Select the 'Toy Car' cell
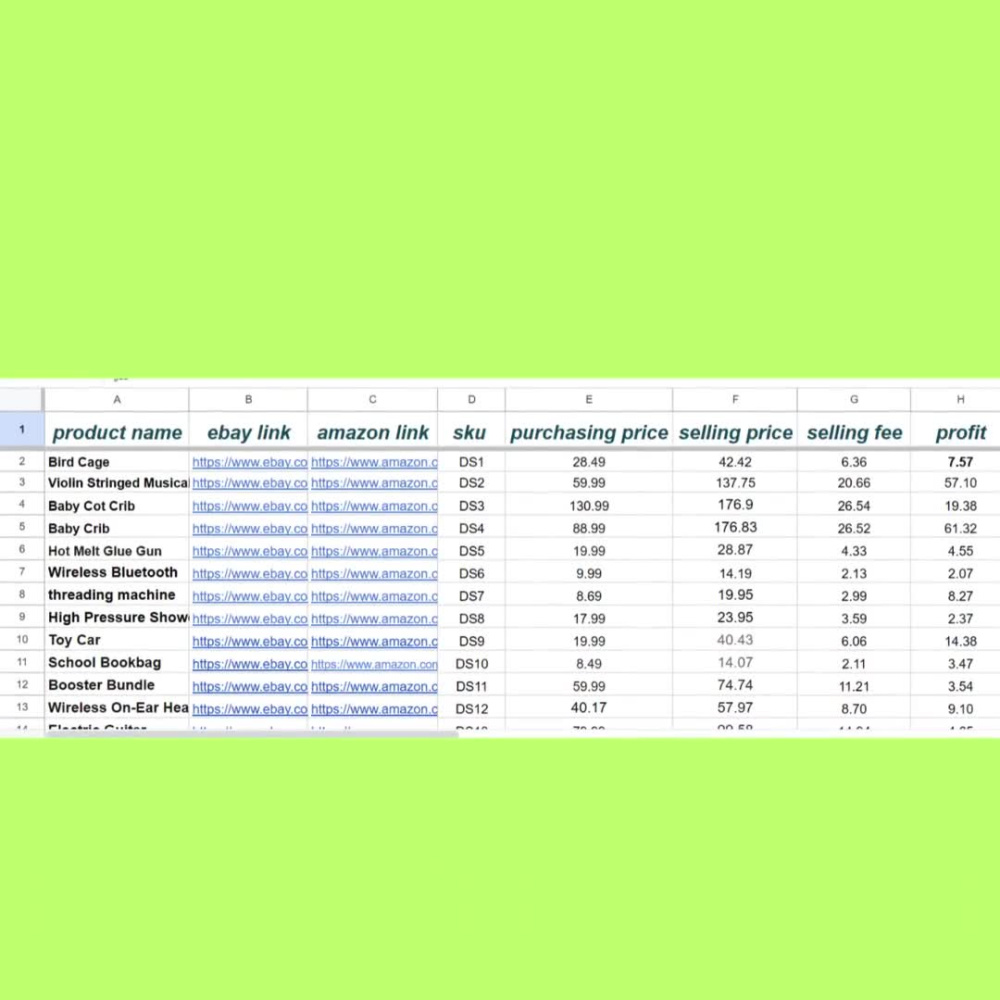This screenshot has height=1000, width=1000. [117, 640]
